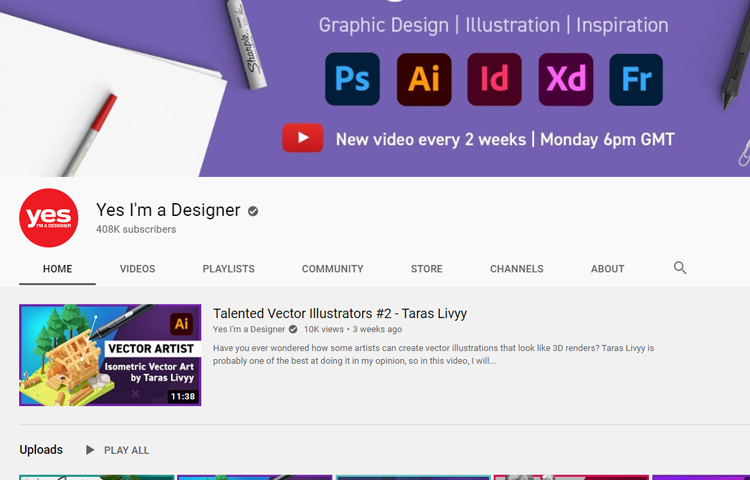750x480 pixels.
Task: Click the Yes I'm a Designer author link under the video
Action: tap(249, 329)
